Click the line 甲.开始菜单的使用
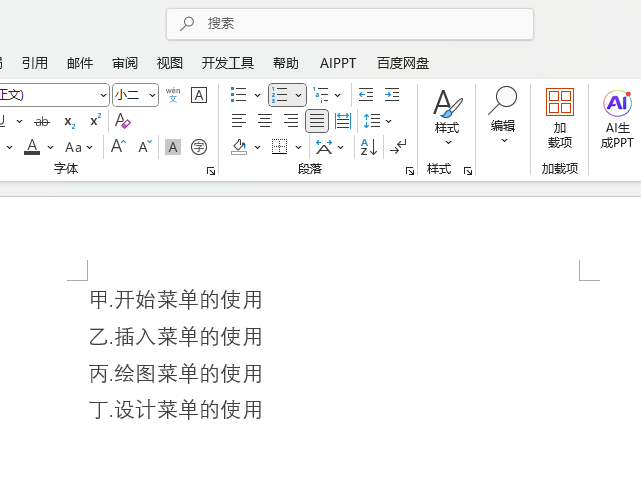 [176, 300]
